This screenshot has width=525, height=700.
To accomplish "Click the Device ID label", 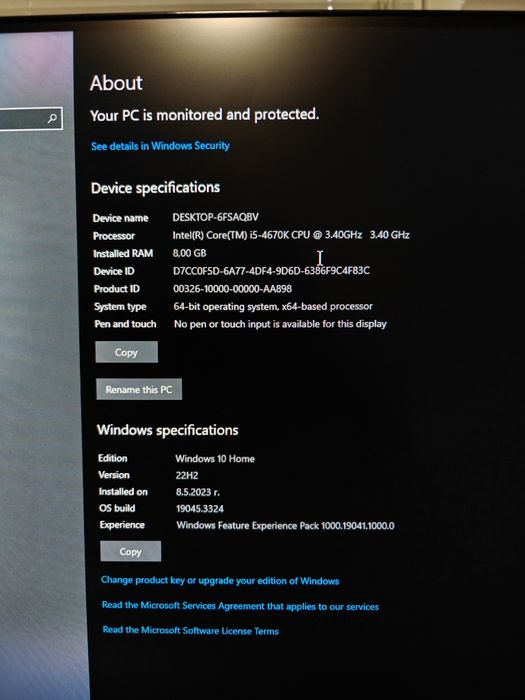I will pyautogui.click(x=114, y=271).
